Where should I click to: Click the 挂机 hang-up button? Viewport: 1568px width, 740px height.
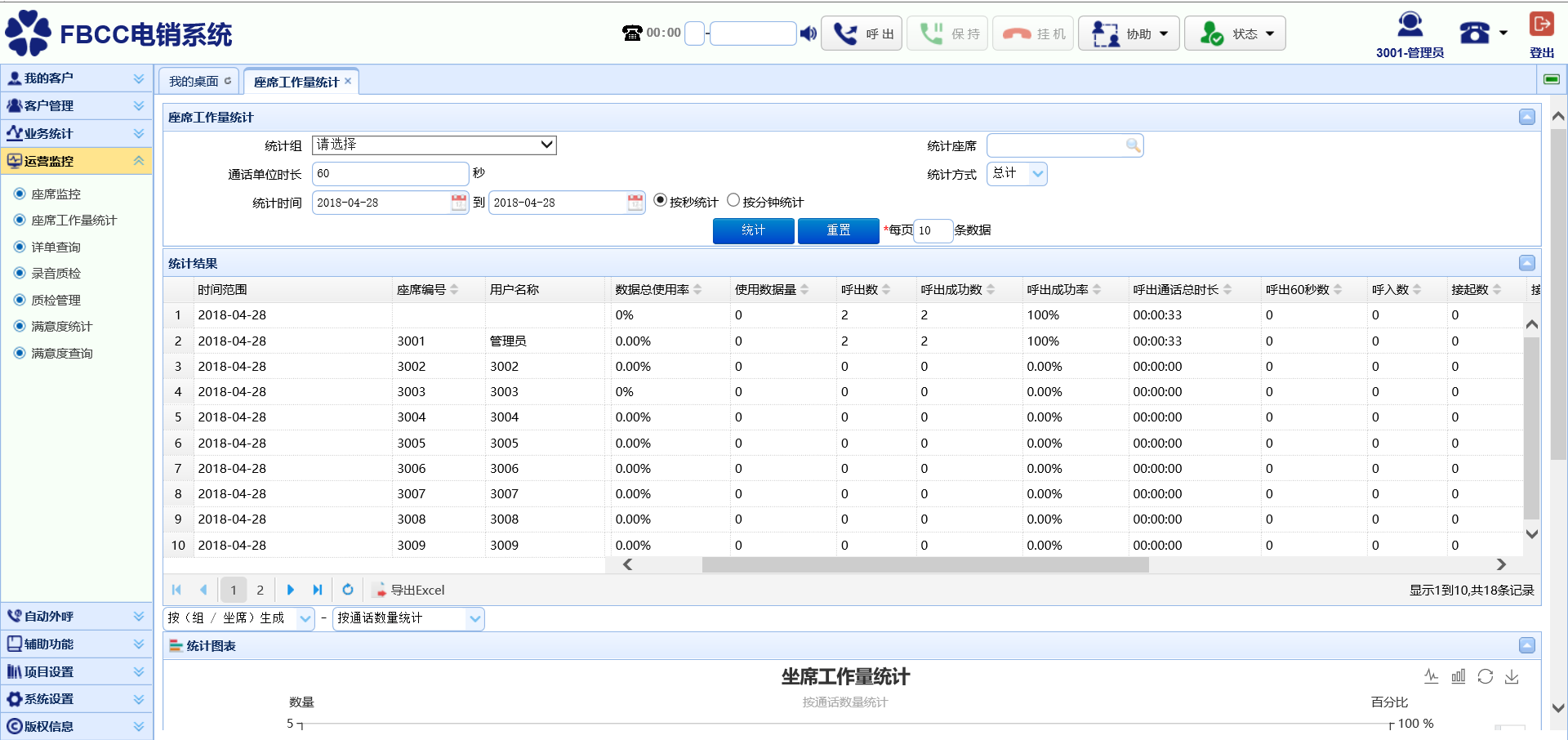pyautogui.click(x=1033, y=33)
